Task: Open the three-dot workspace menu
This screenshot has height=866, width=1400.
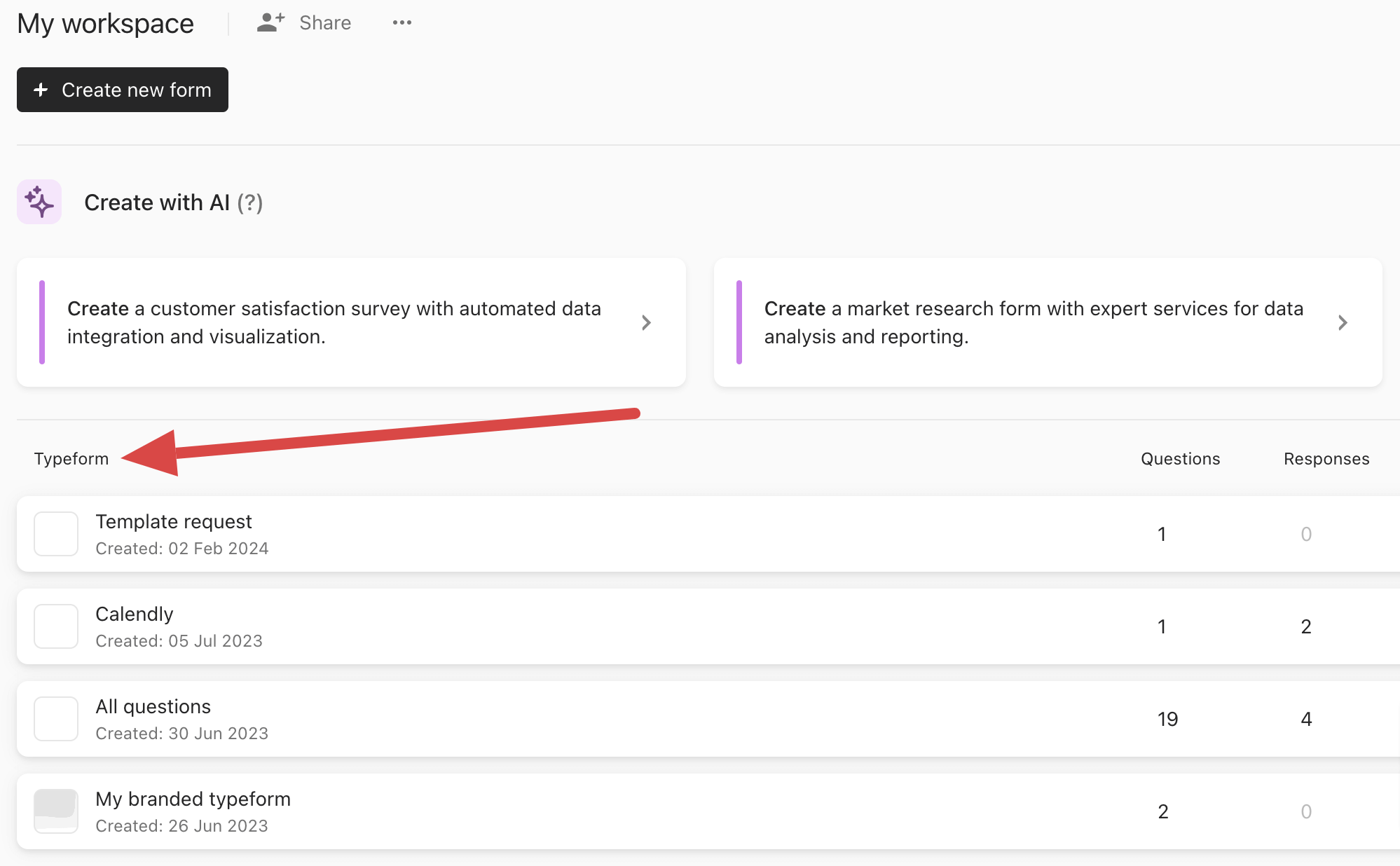Action: [402, 22]
